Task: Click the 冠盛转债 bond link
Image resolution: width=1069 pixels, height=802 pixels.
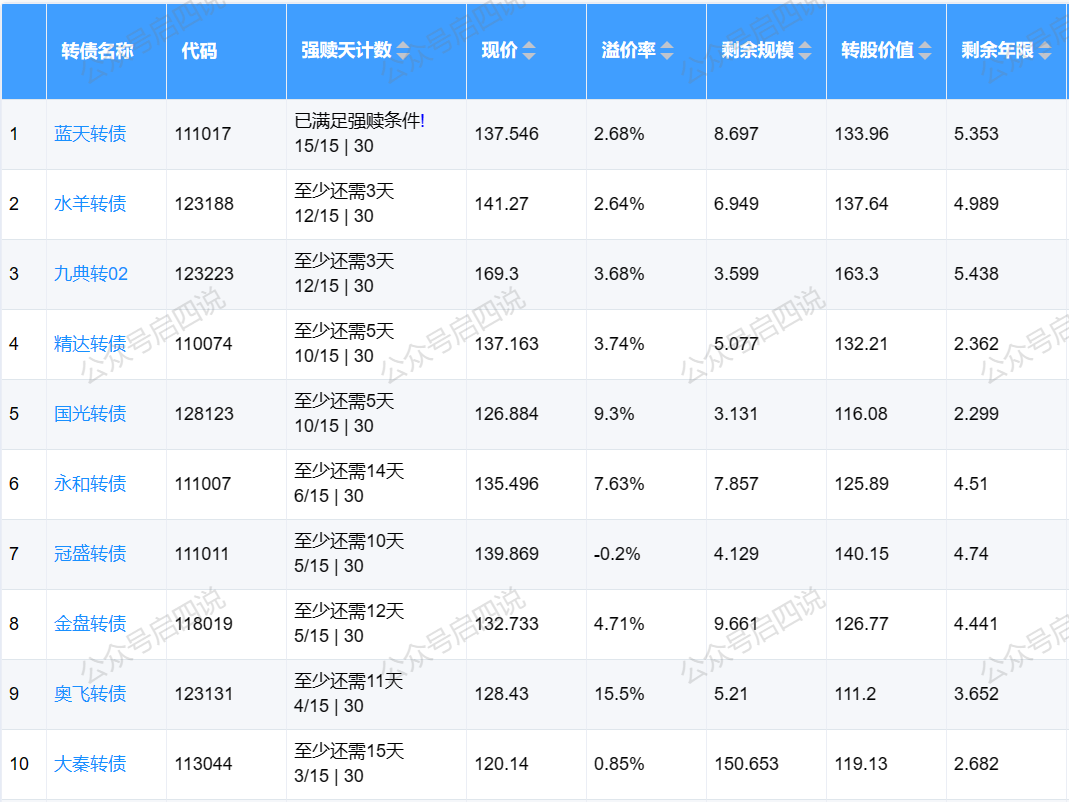Action: click(90, 554)
